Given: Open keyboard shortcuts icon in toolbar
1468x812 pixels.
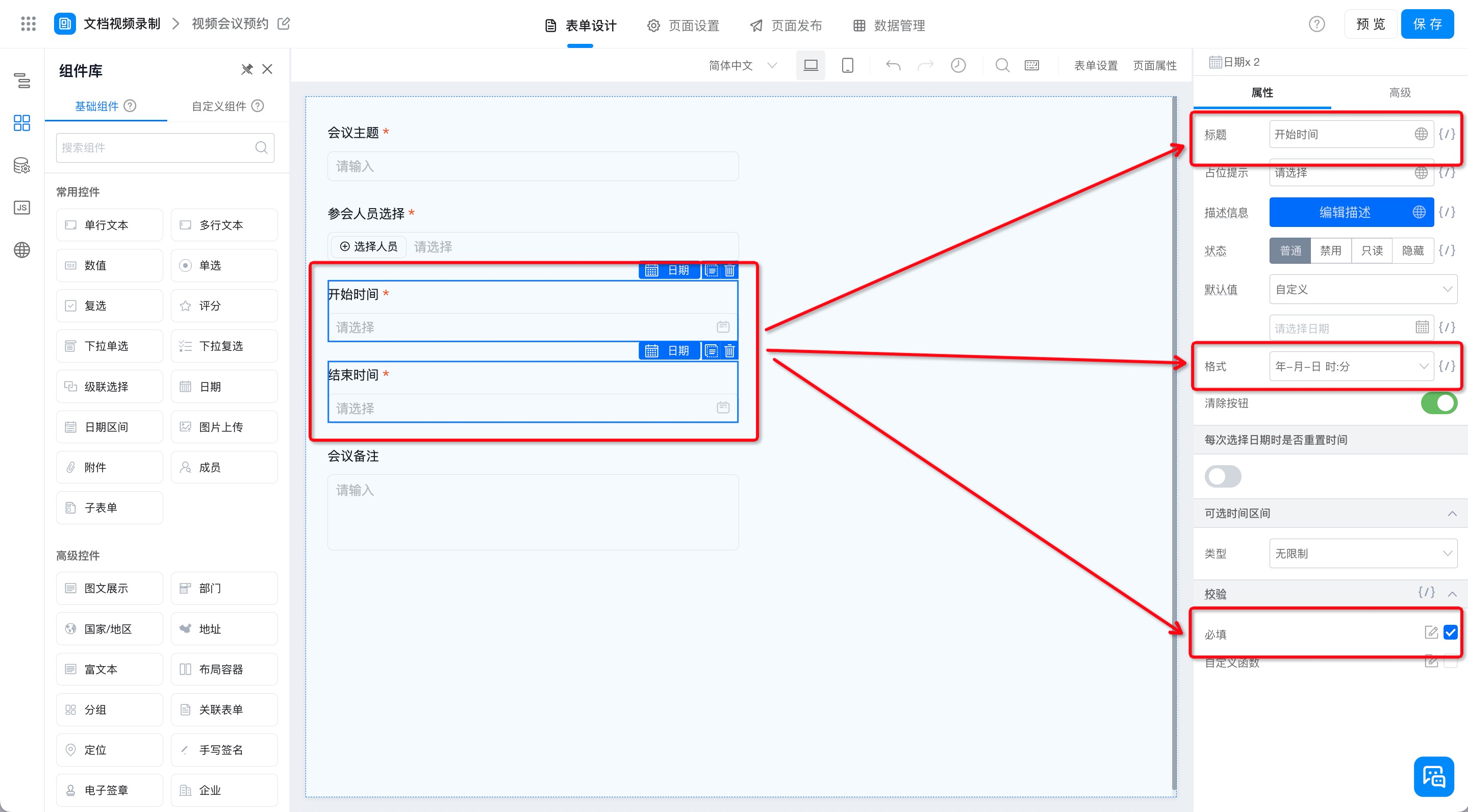Looking at the screenshot, I should point(1032,65).
